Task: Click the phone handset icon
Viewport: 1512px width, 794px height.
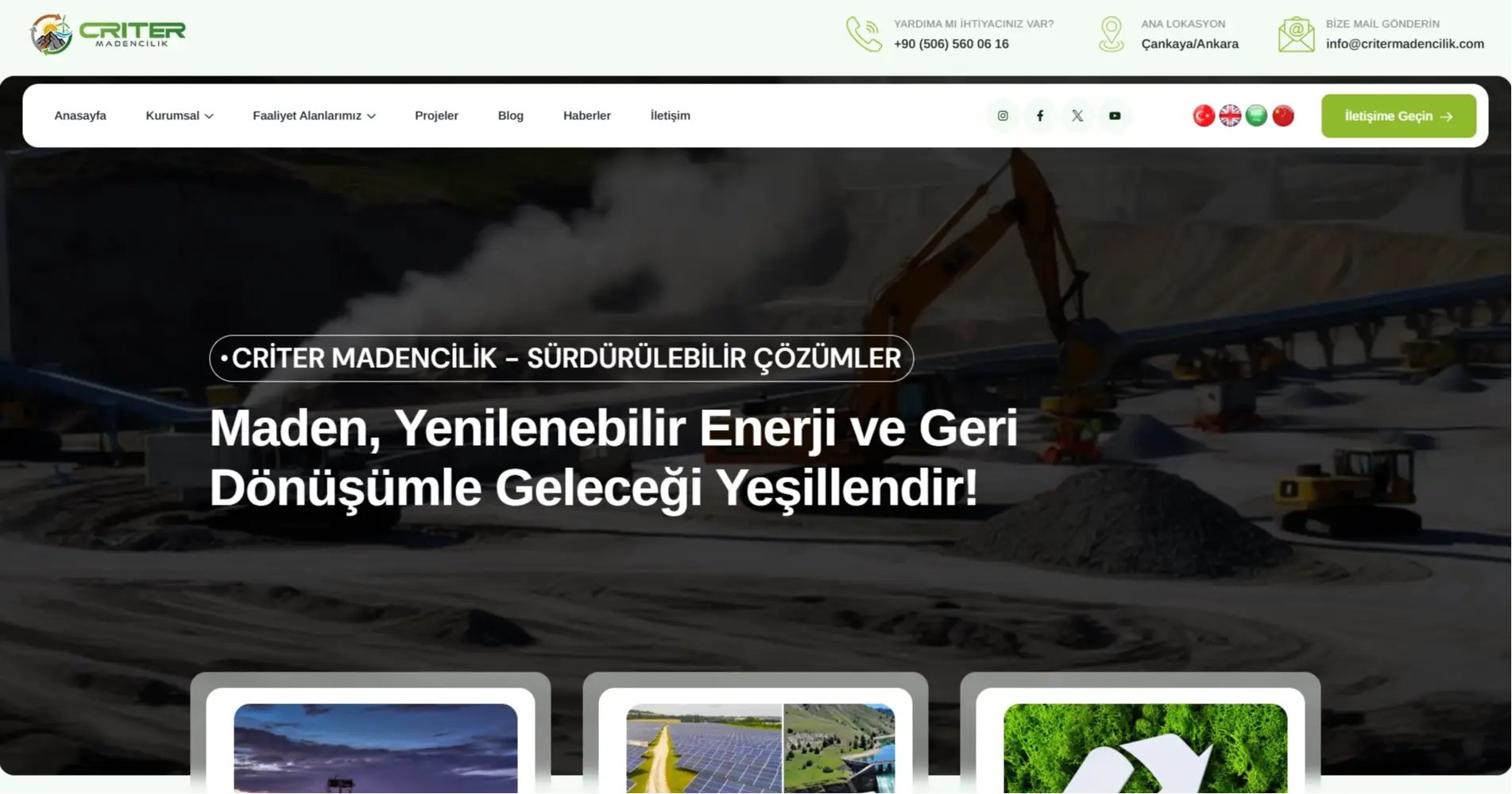Action: (x=864, y=34)
